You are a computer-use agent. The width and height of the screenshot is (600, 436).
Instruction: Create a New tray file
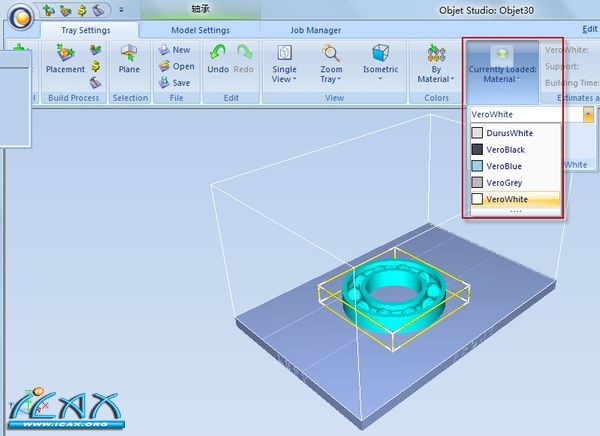coord(174,50)
